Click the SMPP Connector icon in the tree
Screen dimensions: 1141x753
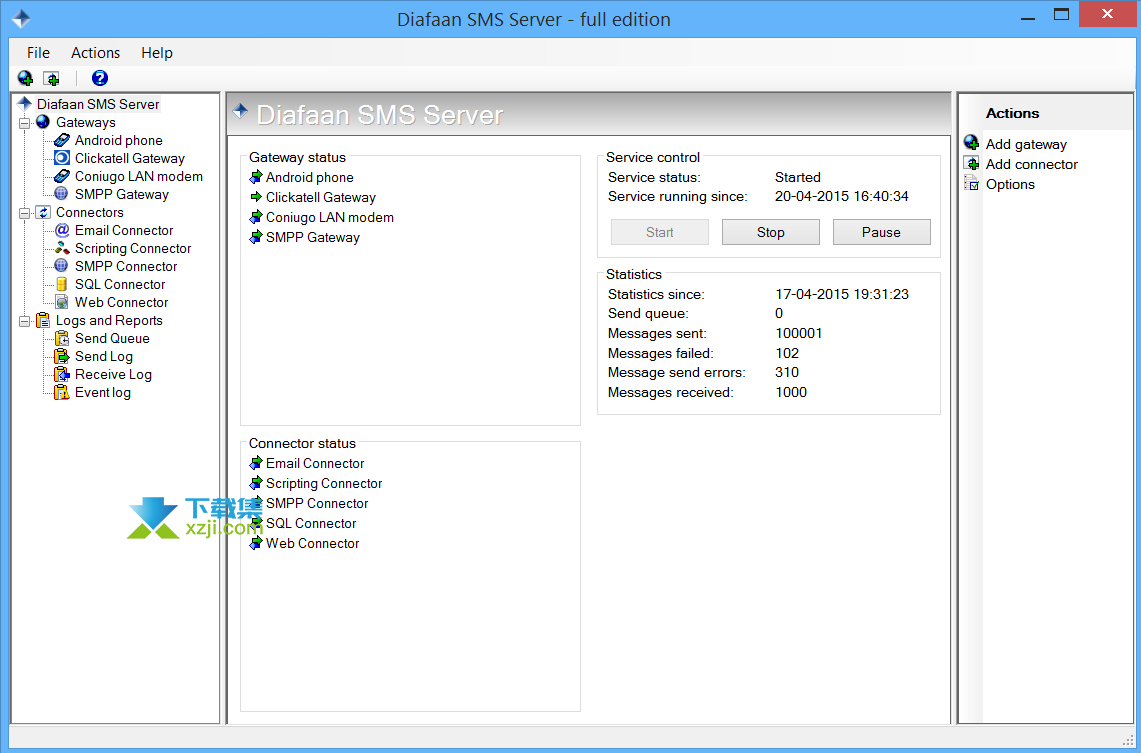pos(62,266)
